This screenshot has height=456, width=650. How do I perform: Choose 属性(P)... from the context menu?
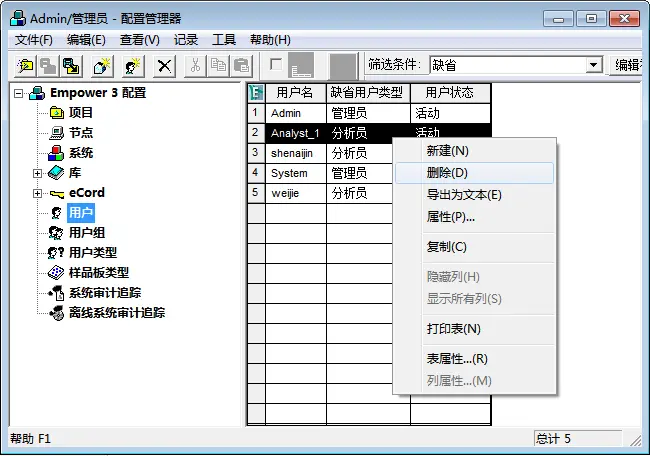pos(474,216)
